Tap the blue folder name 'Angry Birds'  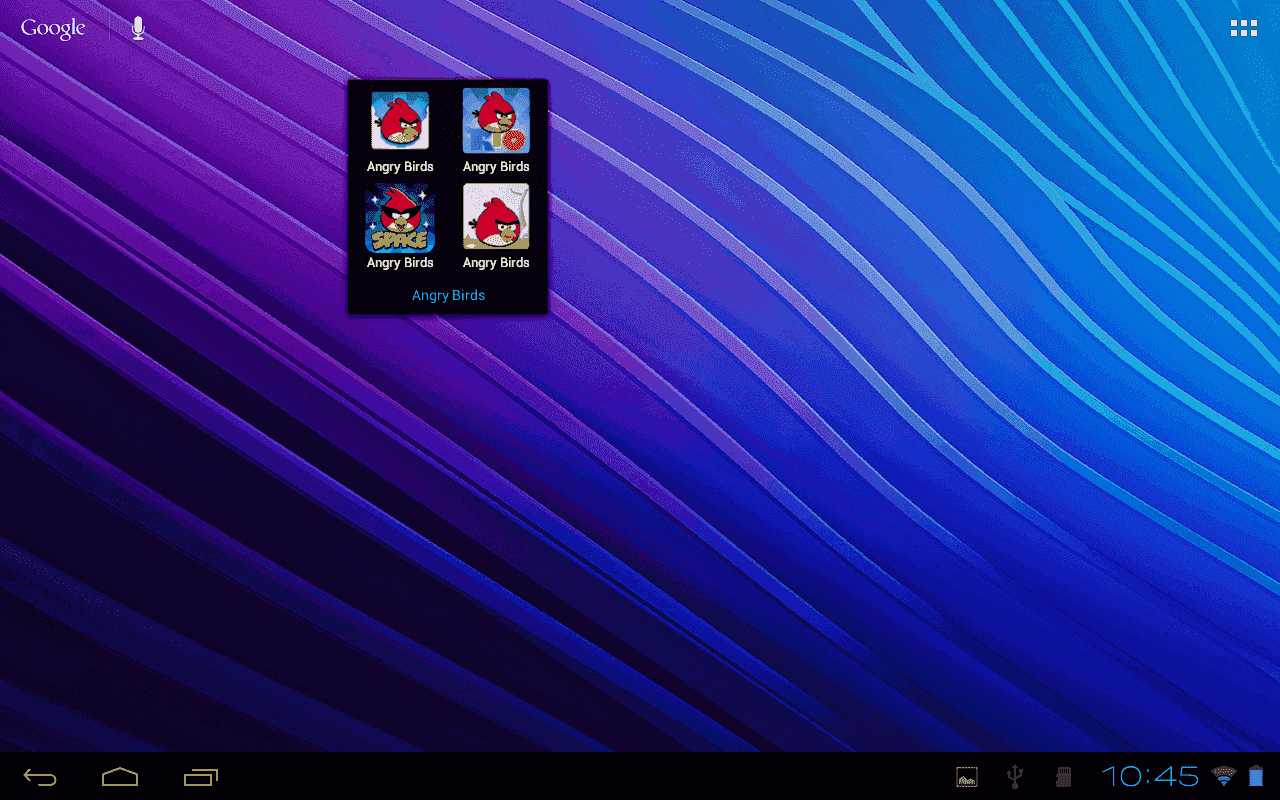click(448, 295)
